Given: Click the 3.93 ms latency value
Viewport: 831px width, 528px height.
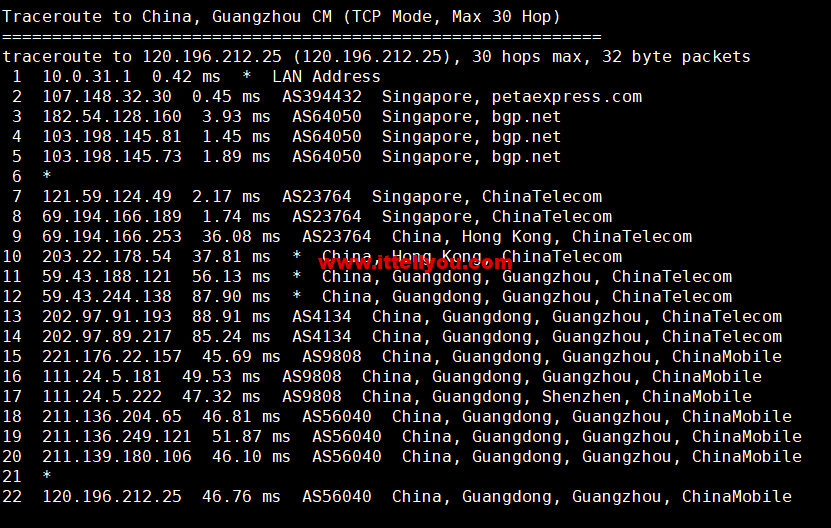Looking at the screenshot, I should point(236,117).
